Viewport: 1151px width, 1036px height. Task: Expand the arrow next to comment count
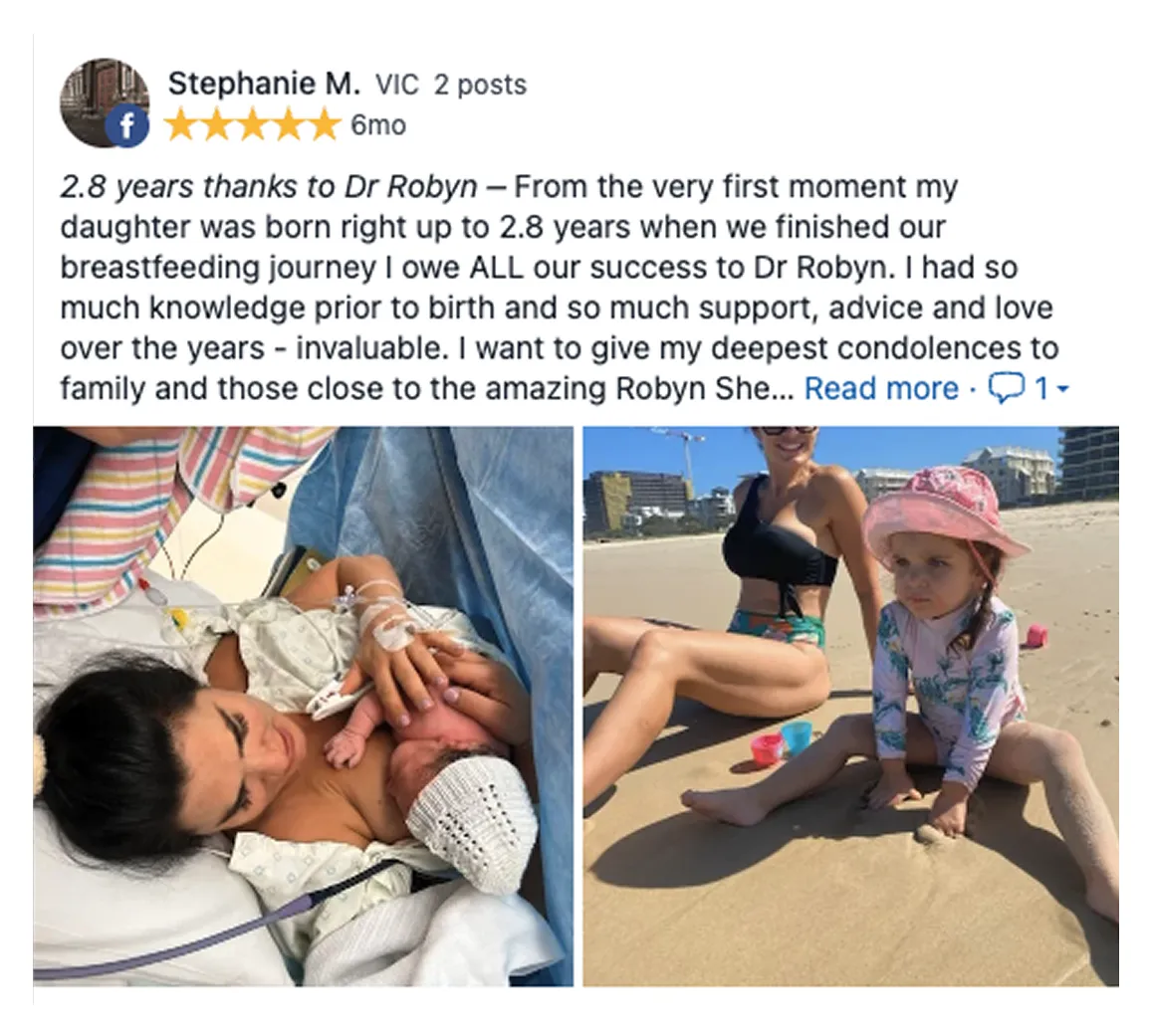(1062, 389)
